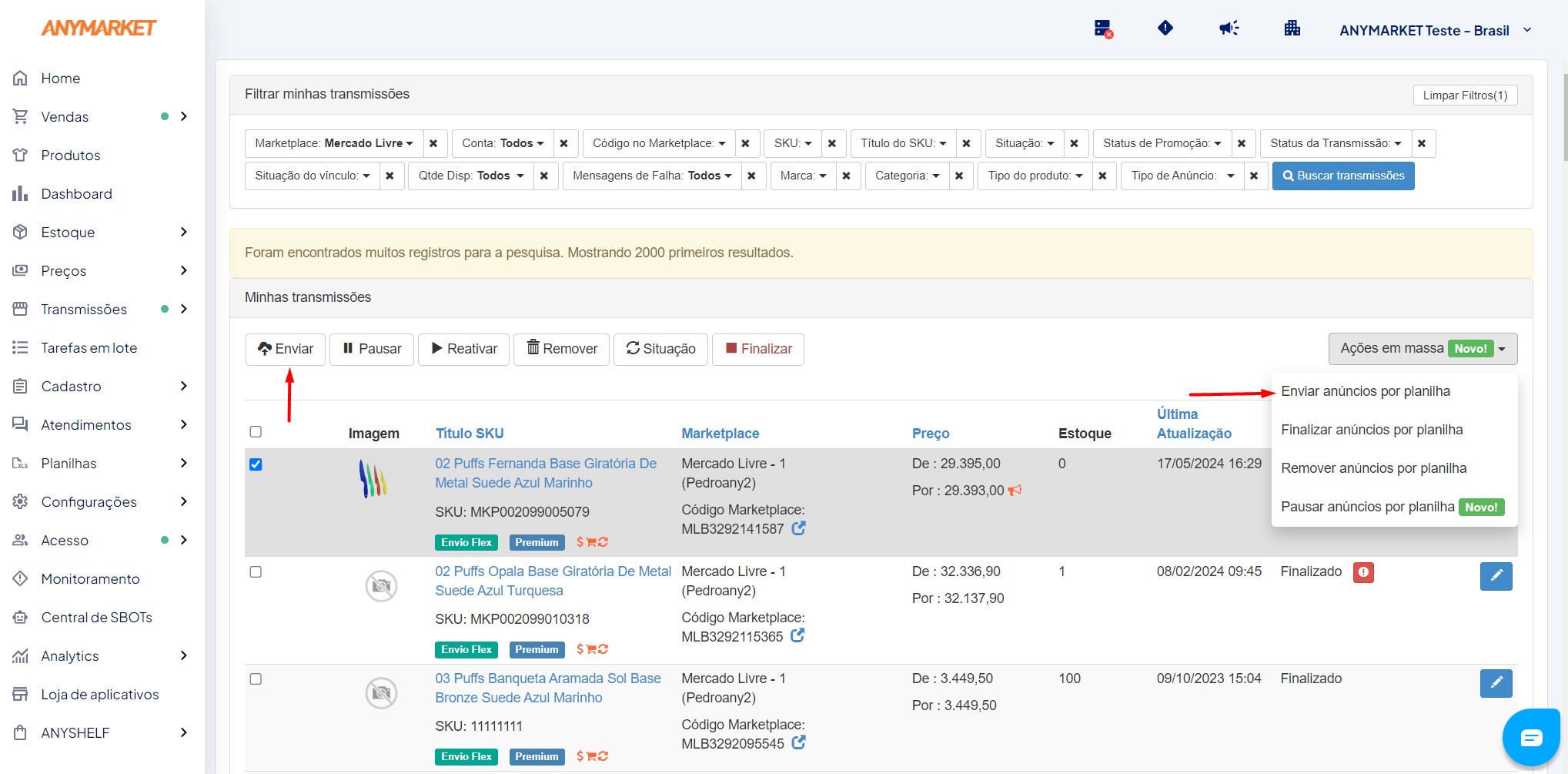
Task: Clear the Marketplace filter with its X
Action: tap(433, 143)
